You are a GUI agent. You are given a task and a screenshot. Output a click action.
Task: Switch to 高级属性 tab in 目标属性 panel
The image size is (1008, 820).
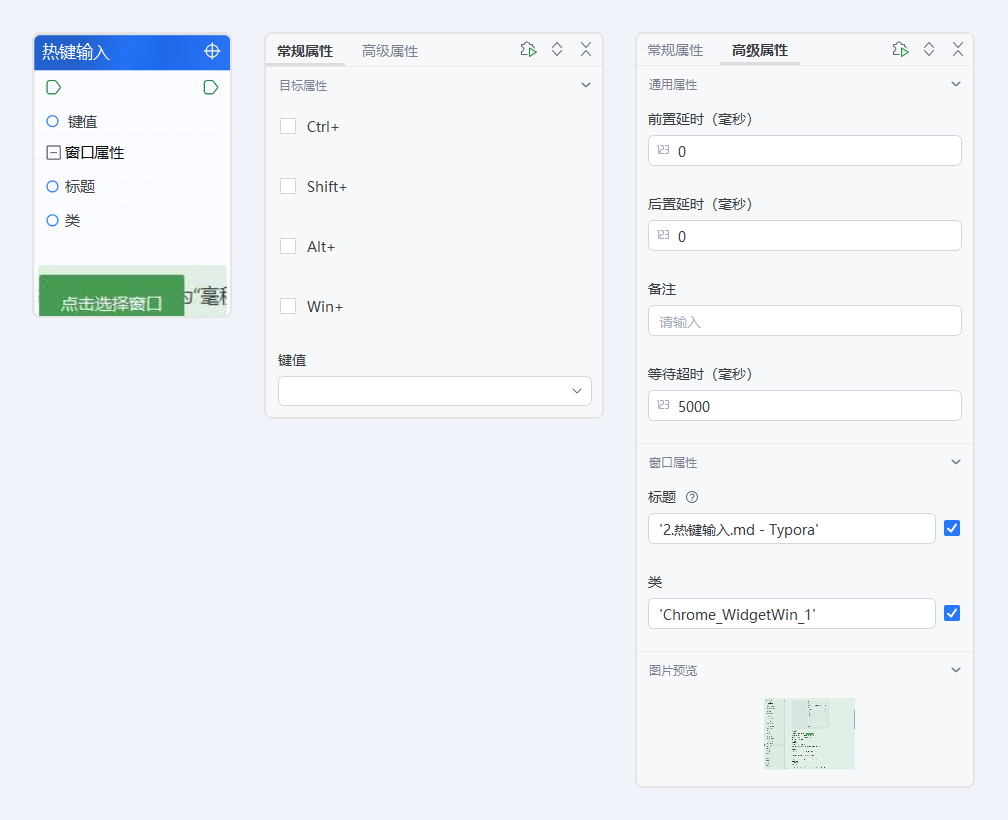click(x=390, y=51)
